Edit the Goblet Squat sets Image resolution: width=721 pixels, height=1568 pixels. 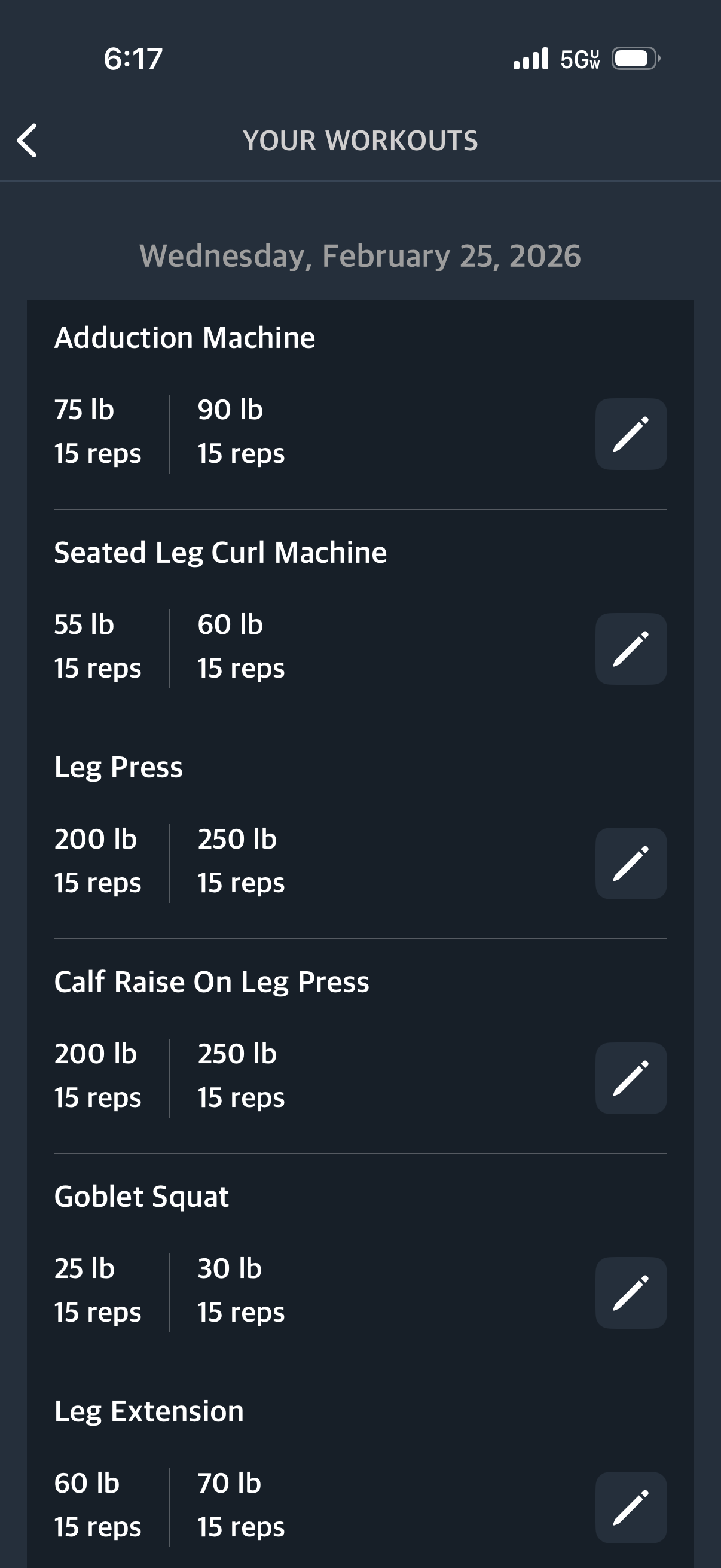click(x=630, y=1293)
